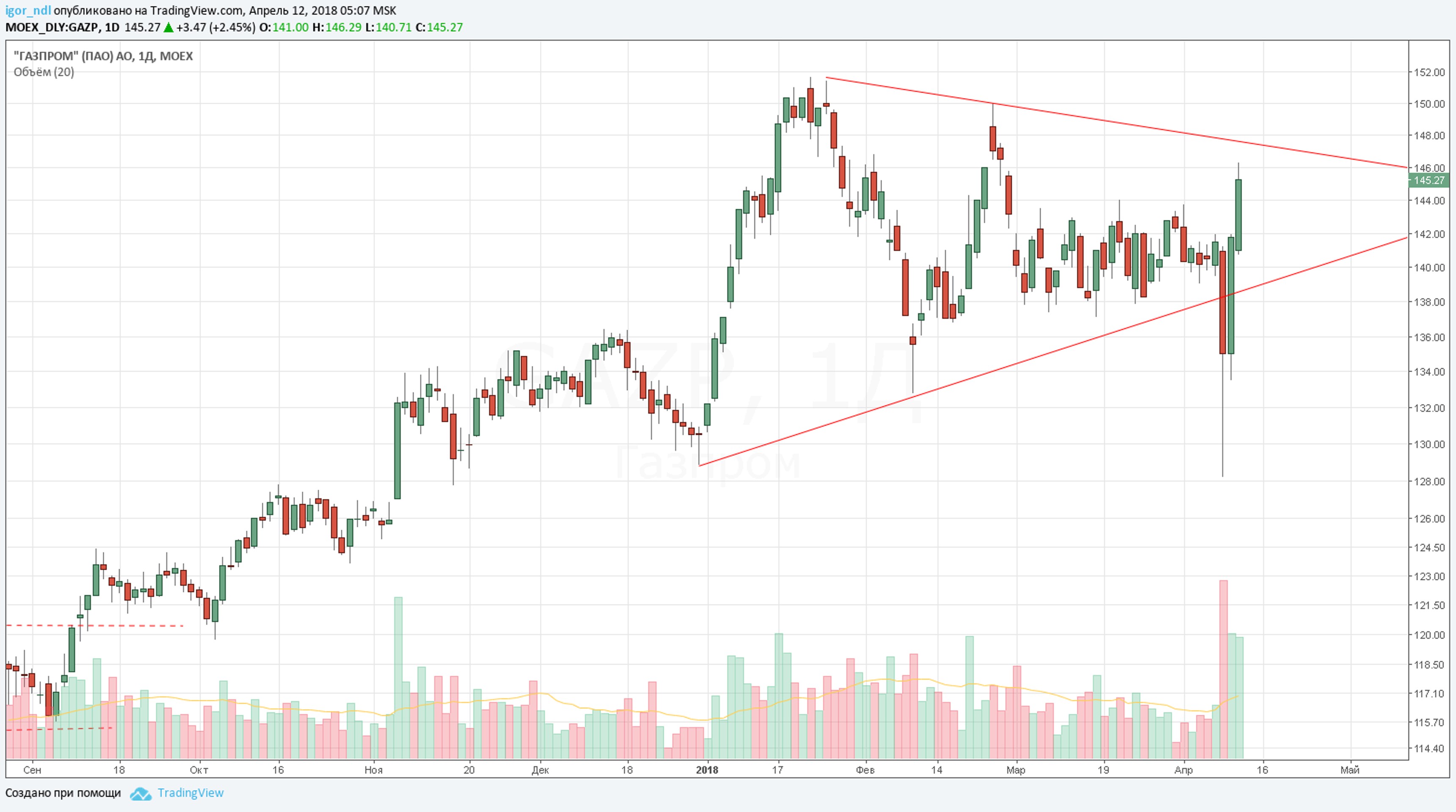Viewport: 1456px width, 812px height.
Task: Click the TradingView cloud logo icon
Action: pos(140,793)
